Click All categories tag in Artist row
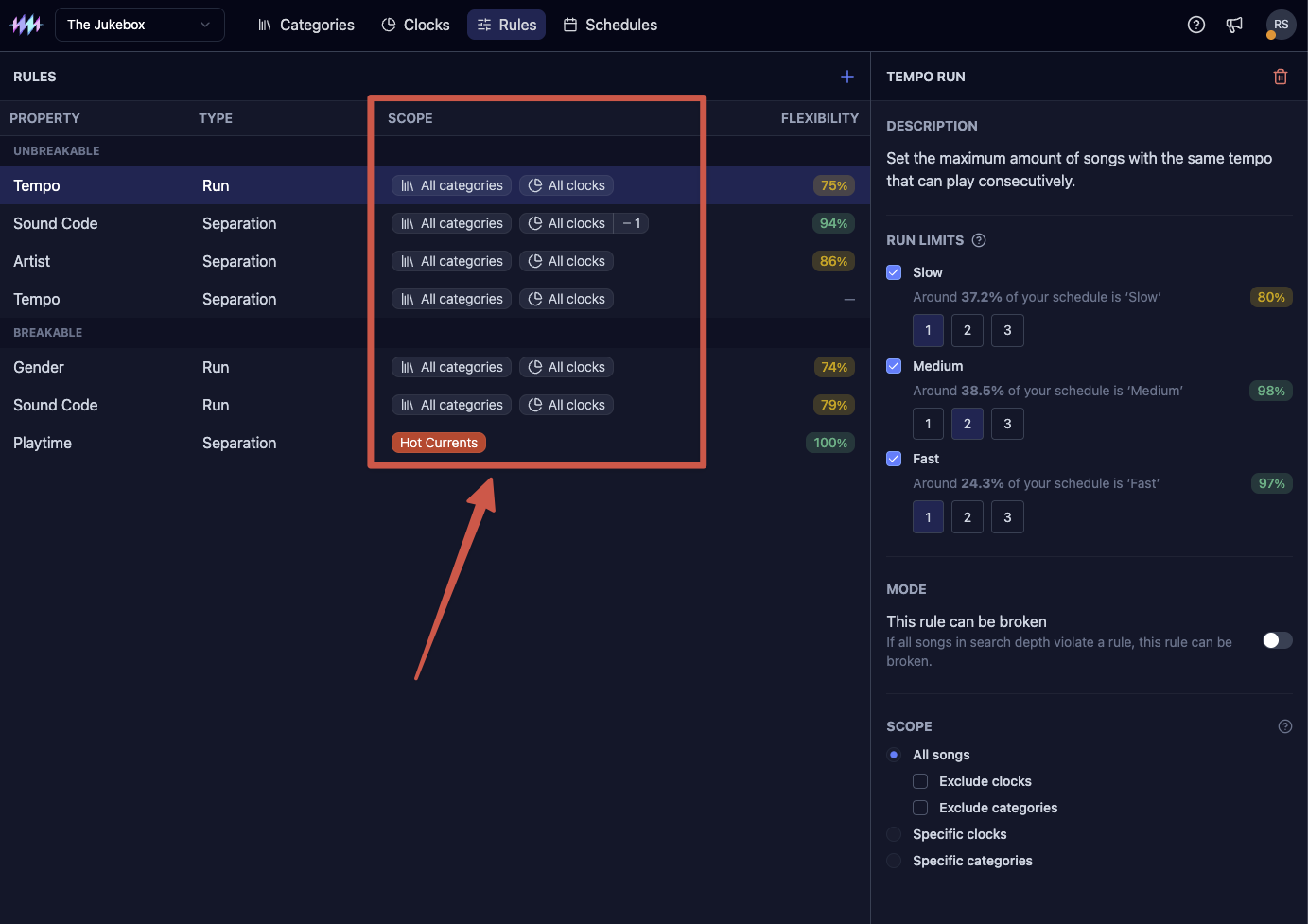 [x=451, y=261]
